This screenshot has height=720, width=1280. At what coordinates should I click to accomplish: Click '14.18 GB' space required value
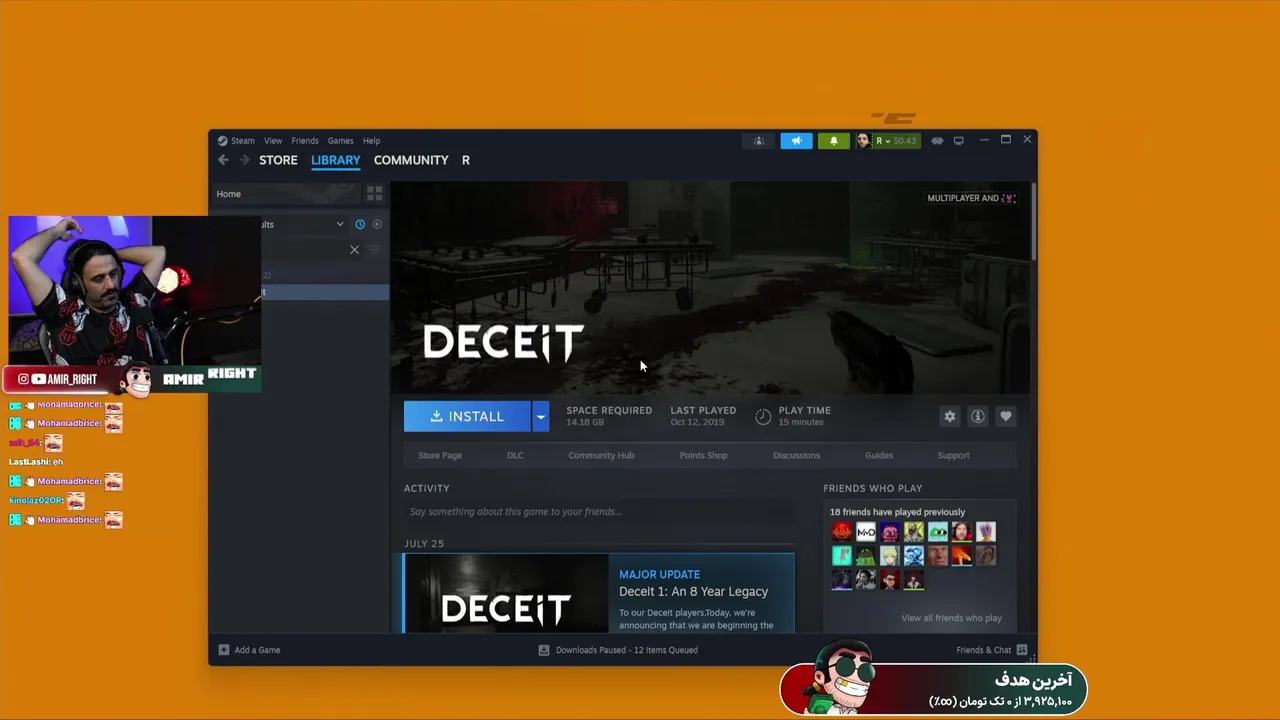coord(585,422)
